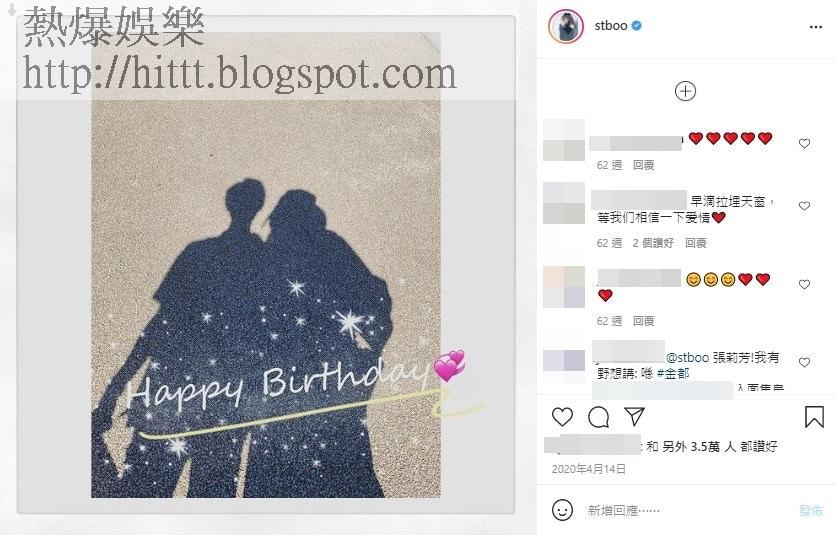Like the five red hearts comment
The image size is (835, 535).
click(x=805, y=143)
